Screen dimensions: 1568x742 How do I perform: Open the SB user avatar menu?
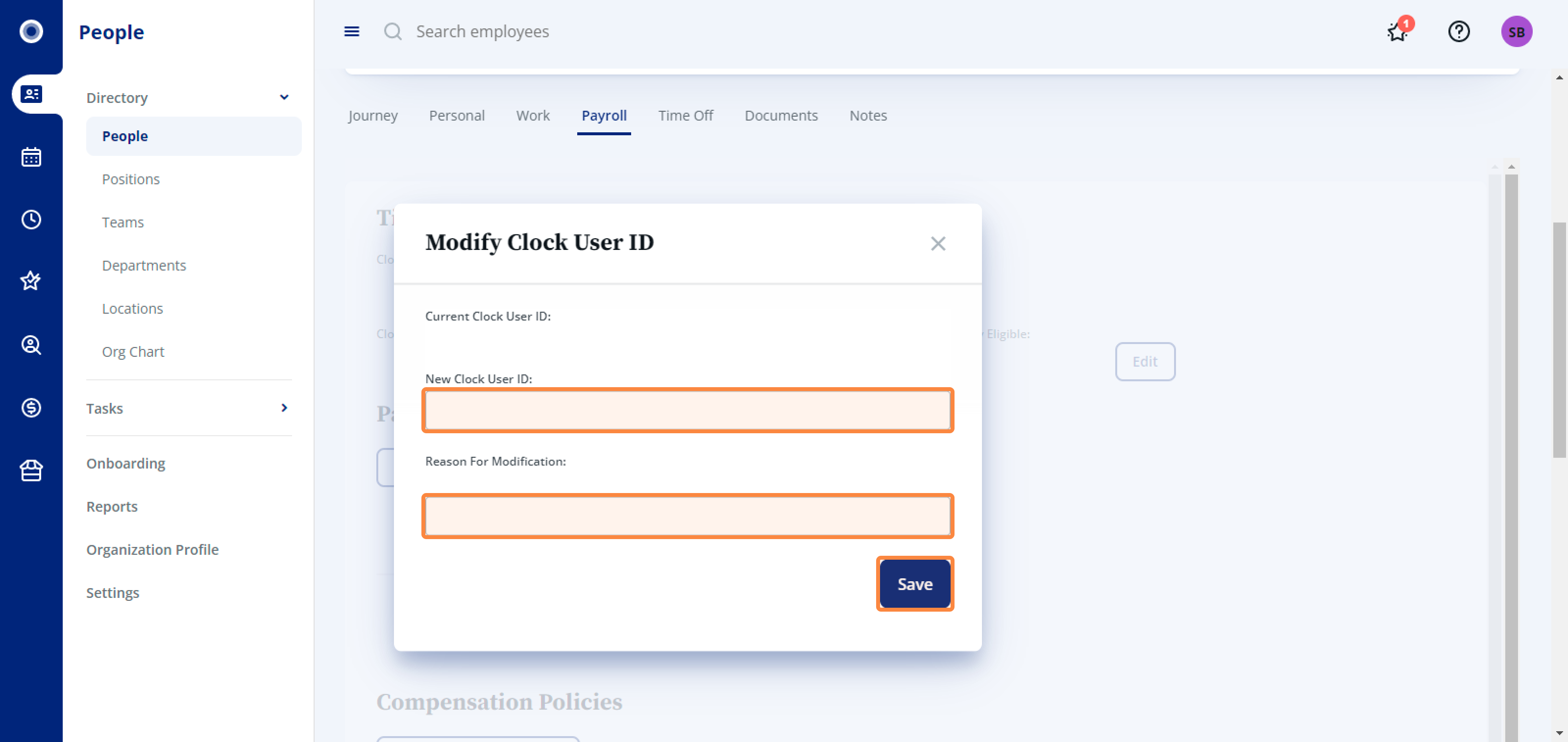point(1516,32)
